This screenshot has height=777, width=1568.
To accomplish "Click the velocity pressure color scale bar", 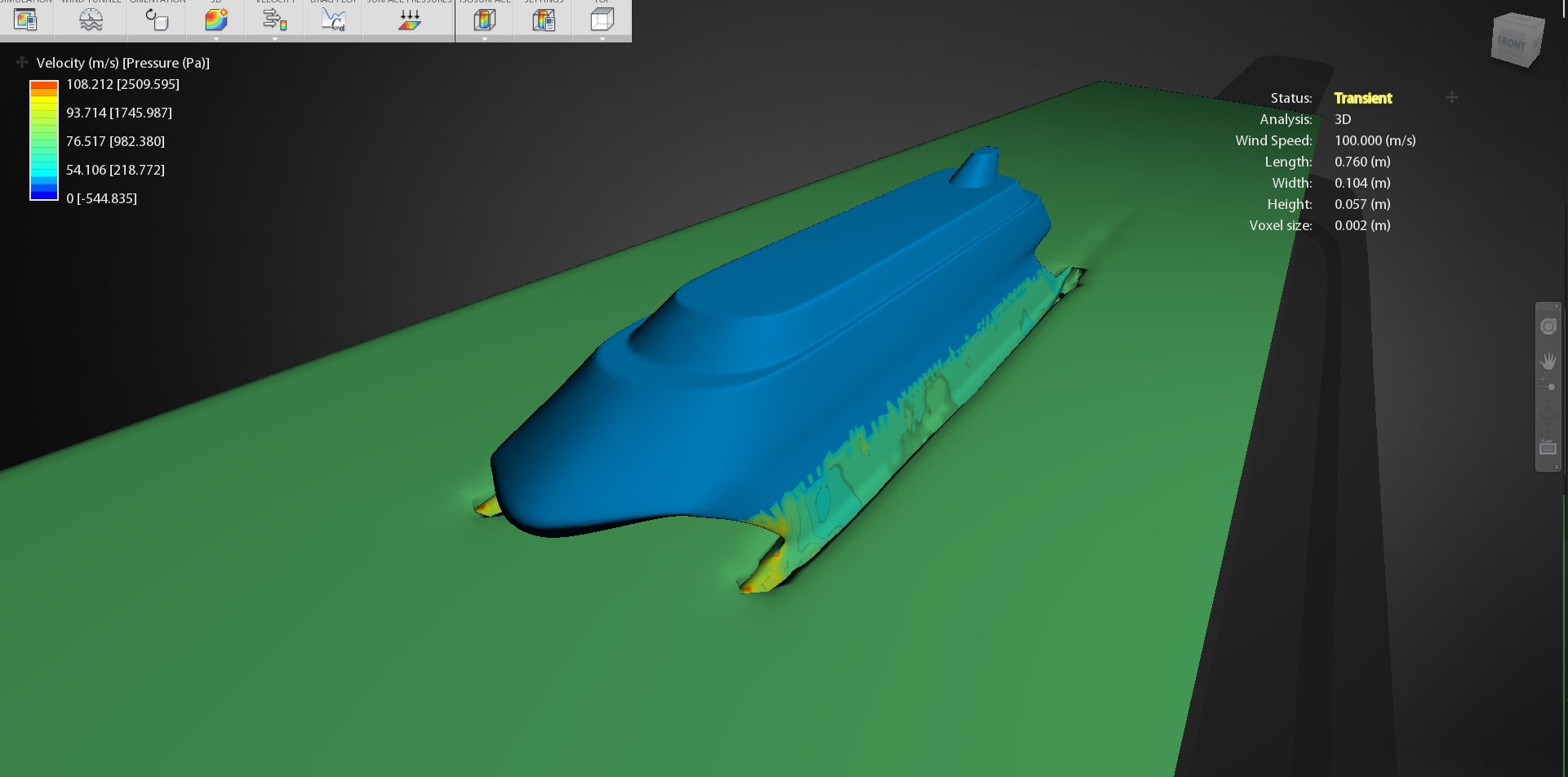I will (x=44, y=140).
